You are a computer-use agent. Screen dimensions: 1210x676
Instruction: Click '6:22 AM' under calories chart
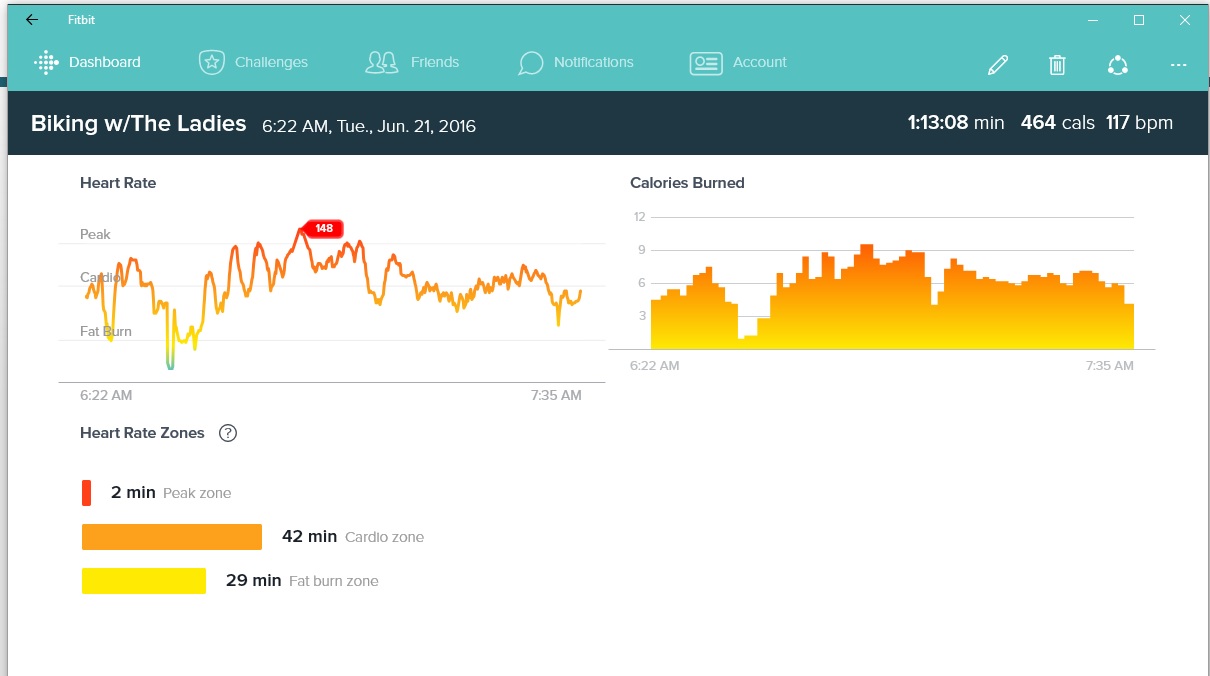coord(655,366)
